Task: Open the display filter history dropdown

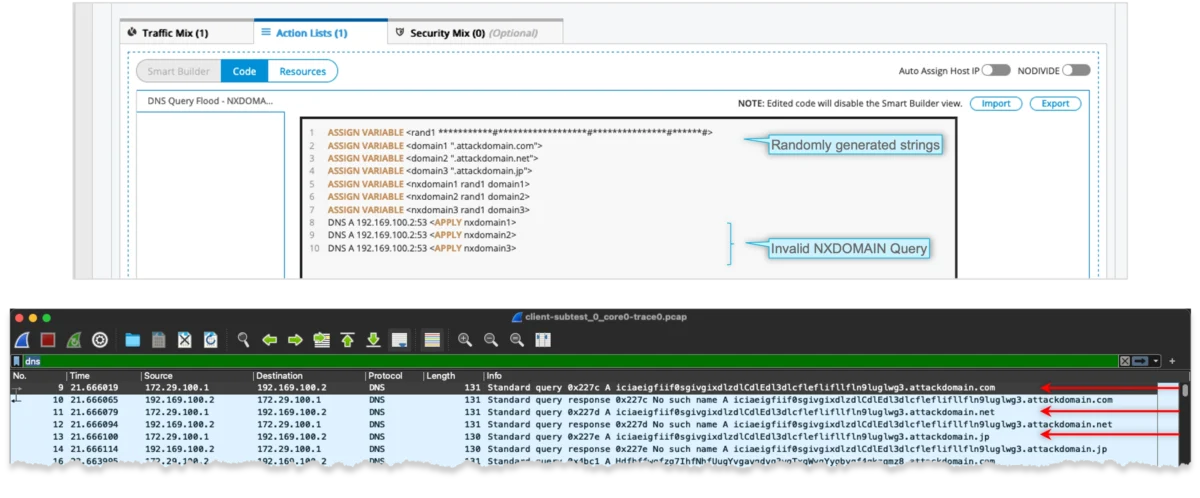Action: 1157,360
